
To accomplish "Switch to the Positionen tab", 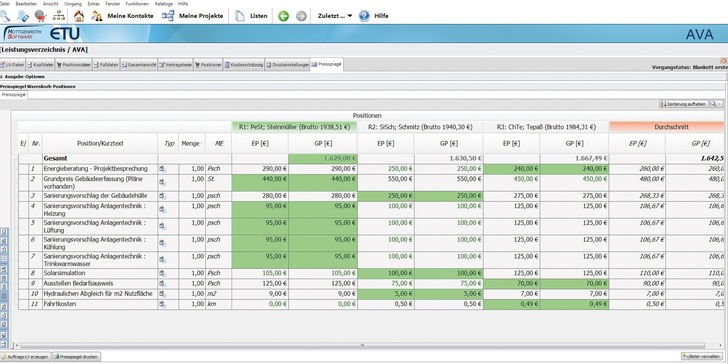I will [x=208, y=65].
